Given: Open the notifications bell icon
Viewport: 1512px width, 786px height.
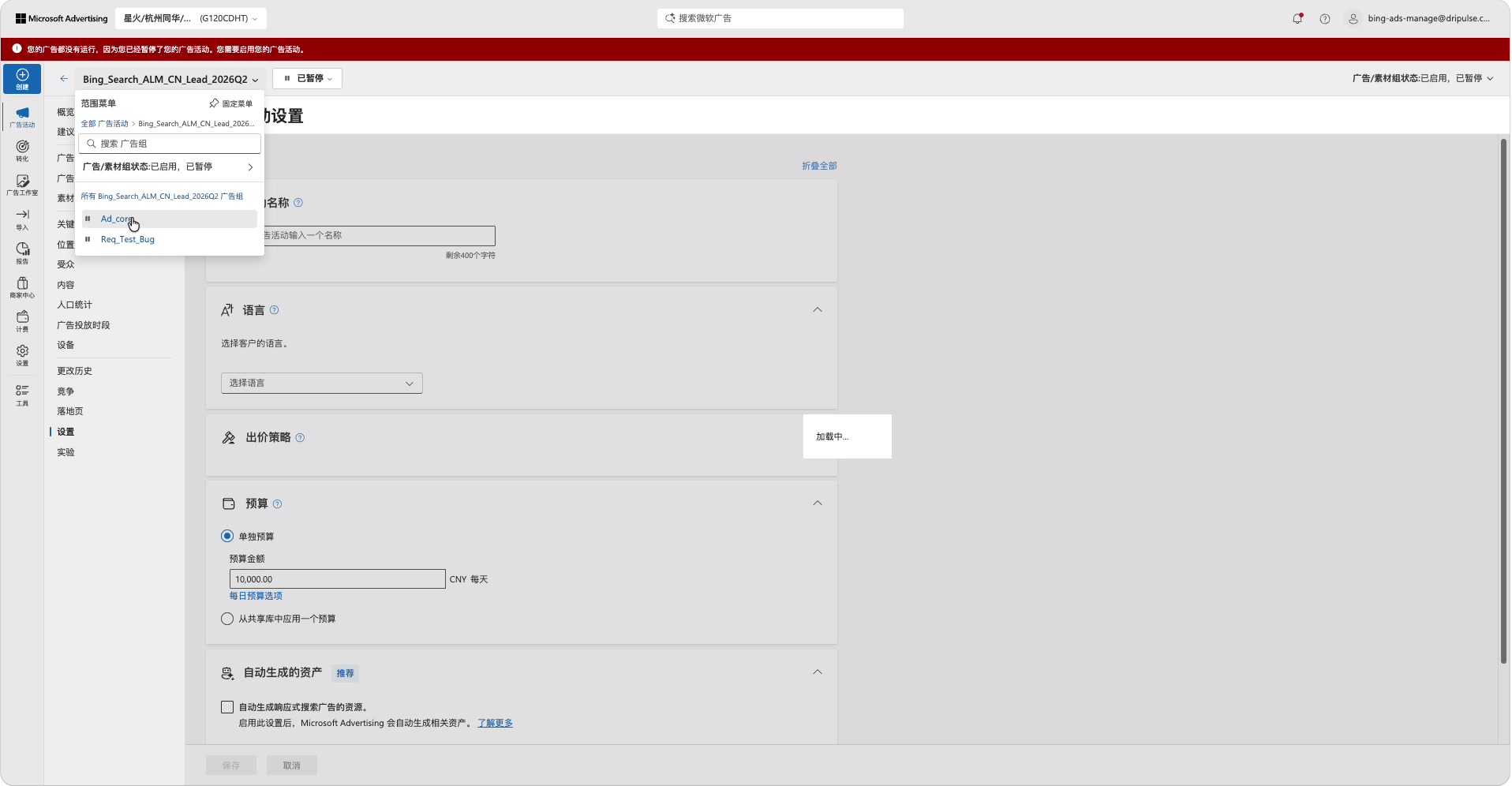Looking at the screenshot, I should point(1297,18).
